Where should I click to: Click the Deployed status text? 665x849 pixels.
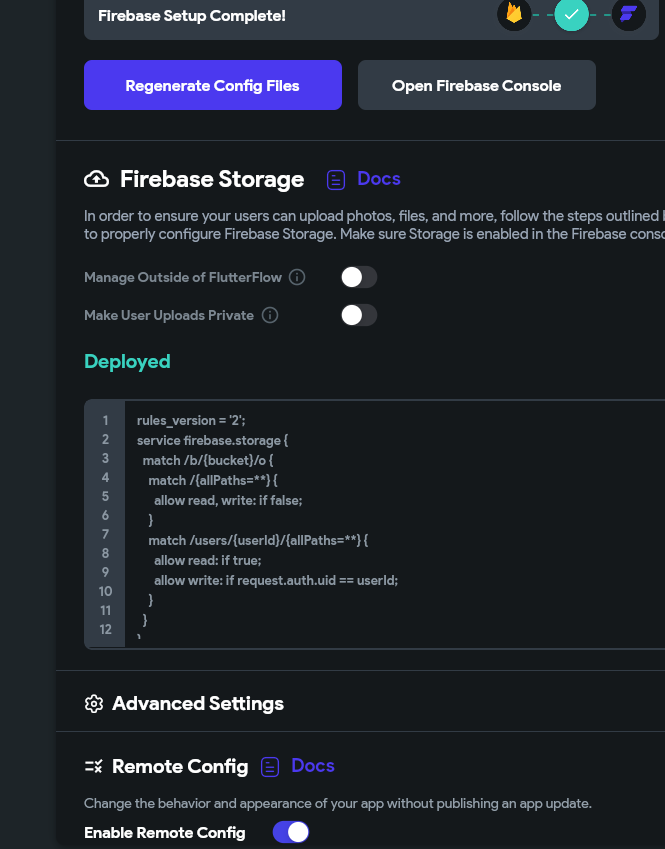coord(127,361)
